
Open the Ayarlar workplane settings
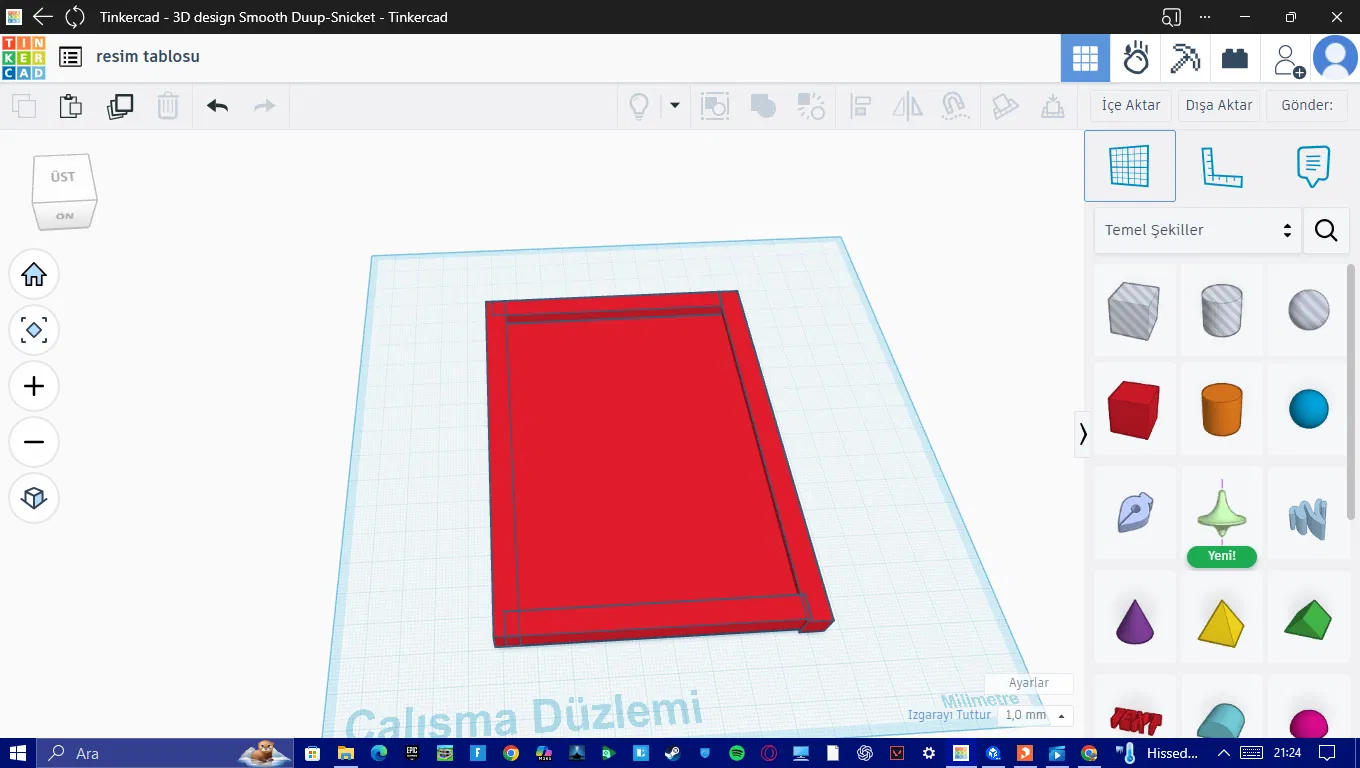point(1029,683)
